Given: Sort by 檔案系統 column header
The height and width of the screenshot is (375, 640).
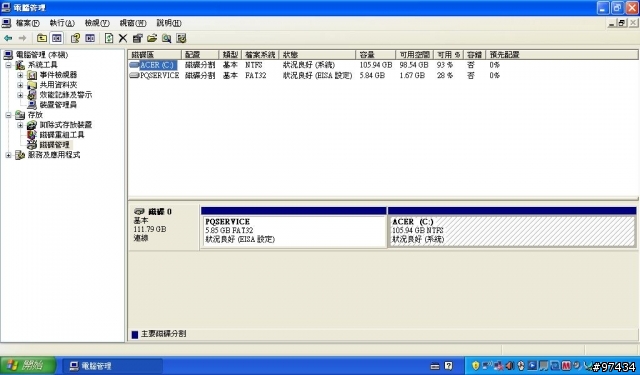Looking at the screenshot, I should (260, 55).
